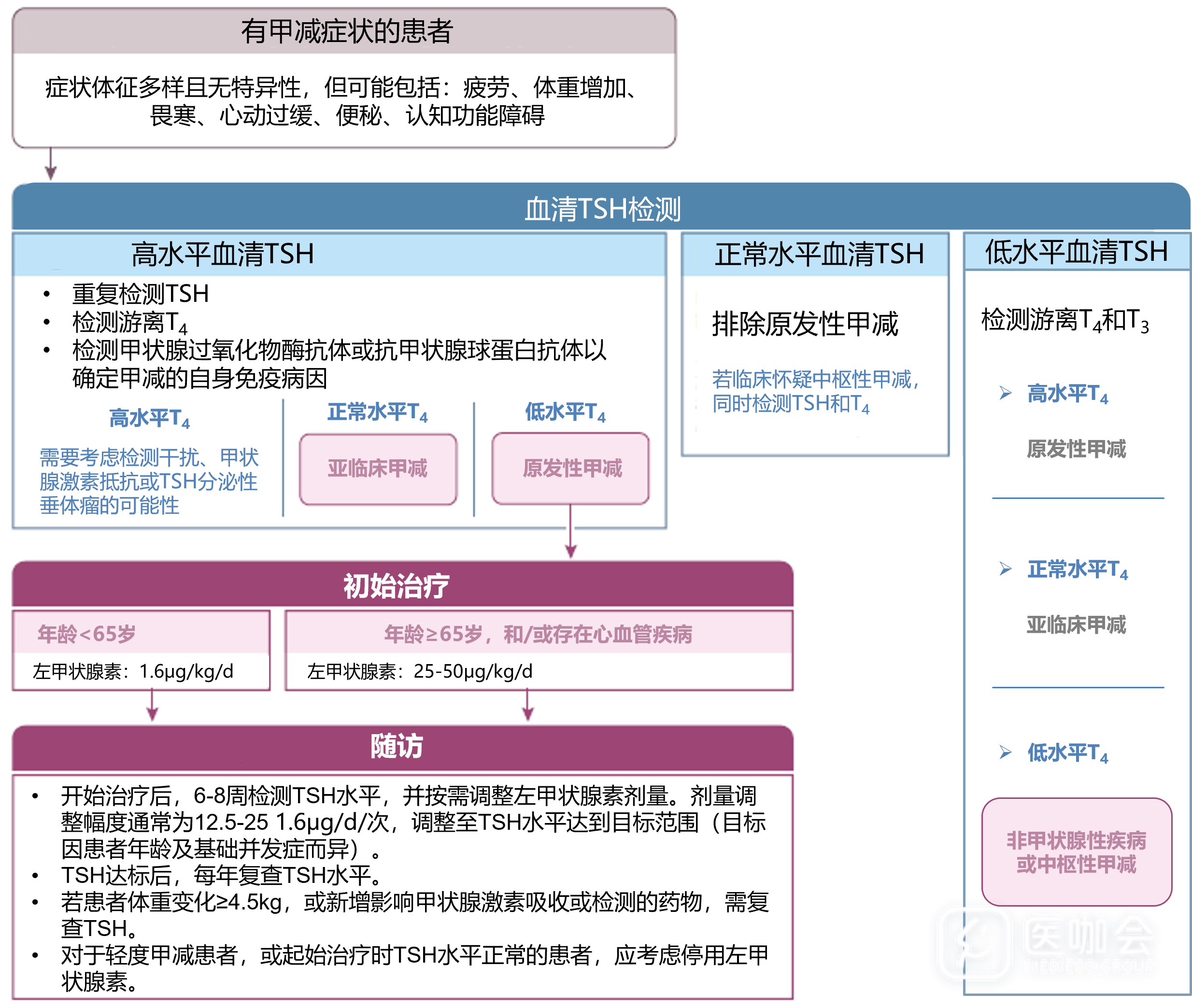This screenshot has height=1008, width=1192.
Task: Select the 原发性甲减 pink box
Action: (570, 469)
